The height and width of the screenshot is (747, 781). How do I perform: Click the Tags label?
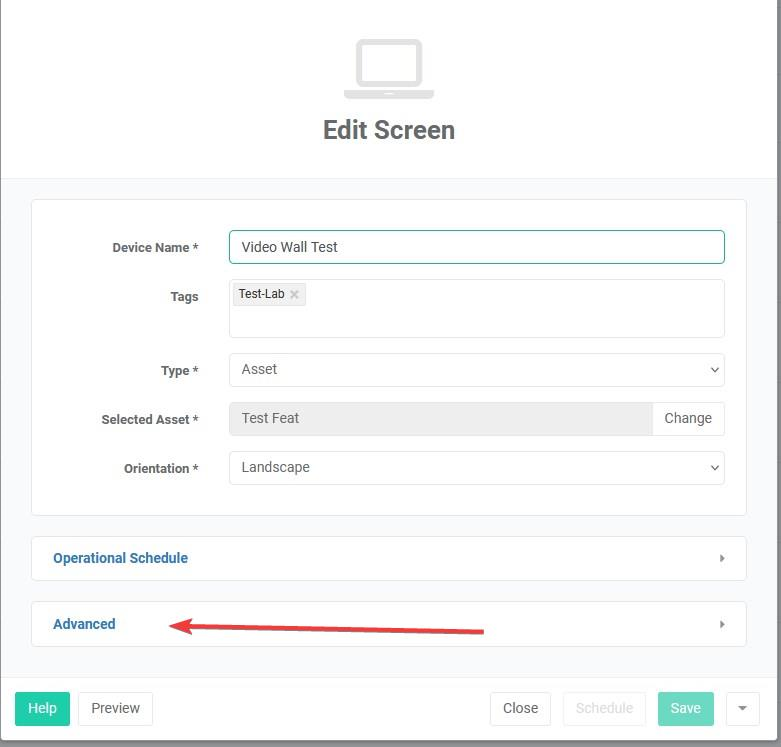click(x=184, y=297)
